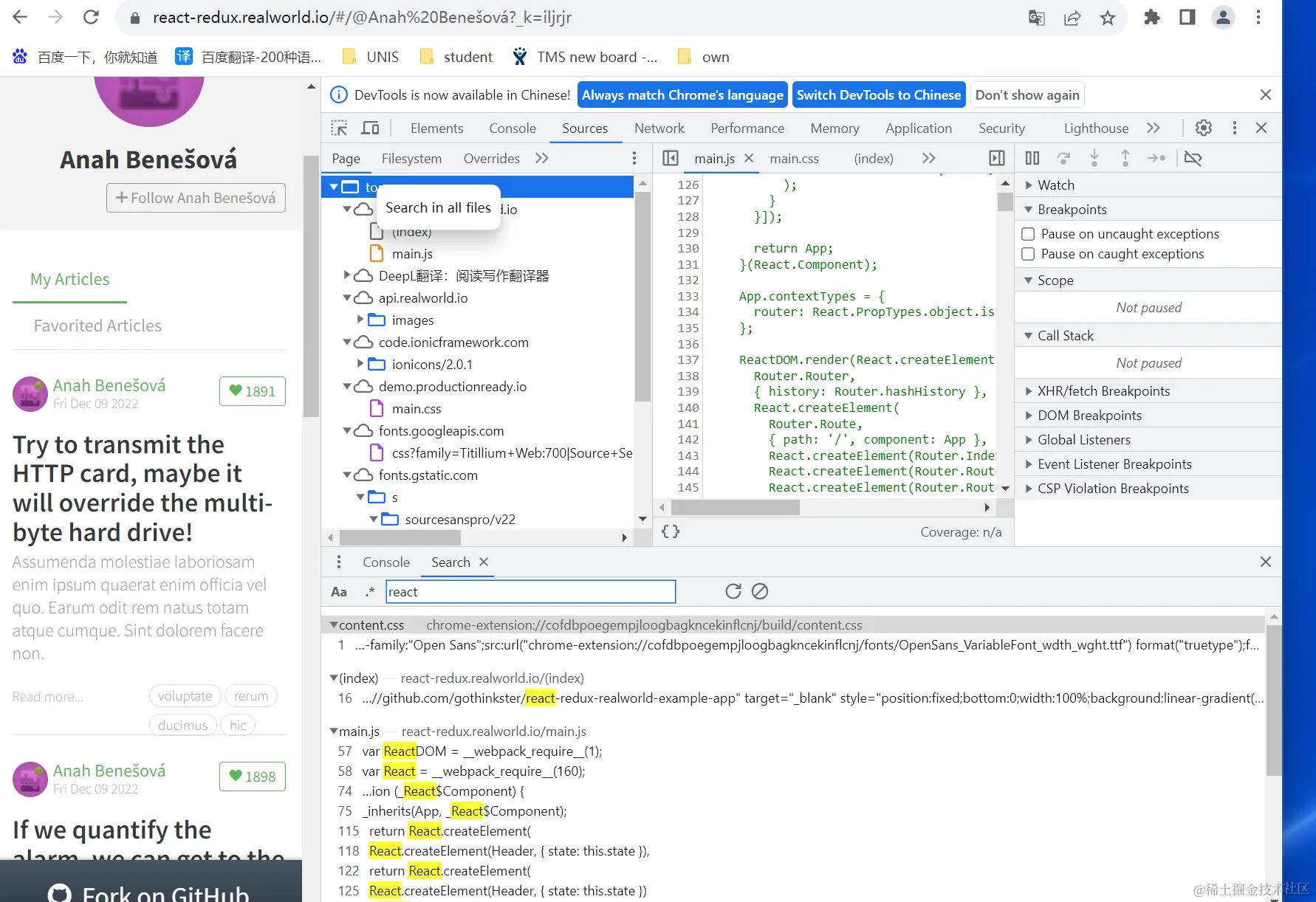Pretty print the source with braces icon

[x=671, y=531]
